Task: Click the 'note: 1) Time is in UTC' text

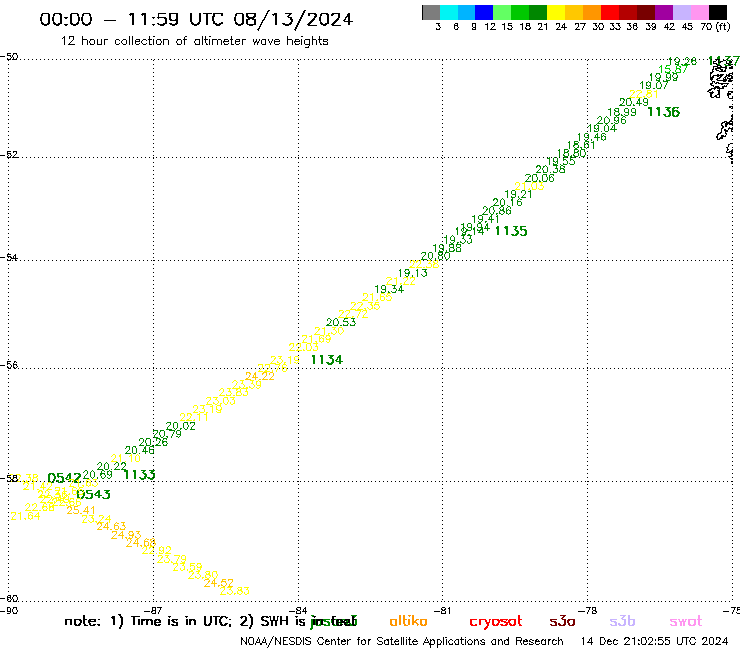Action: click(x=148, y=621)
